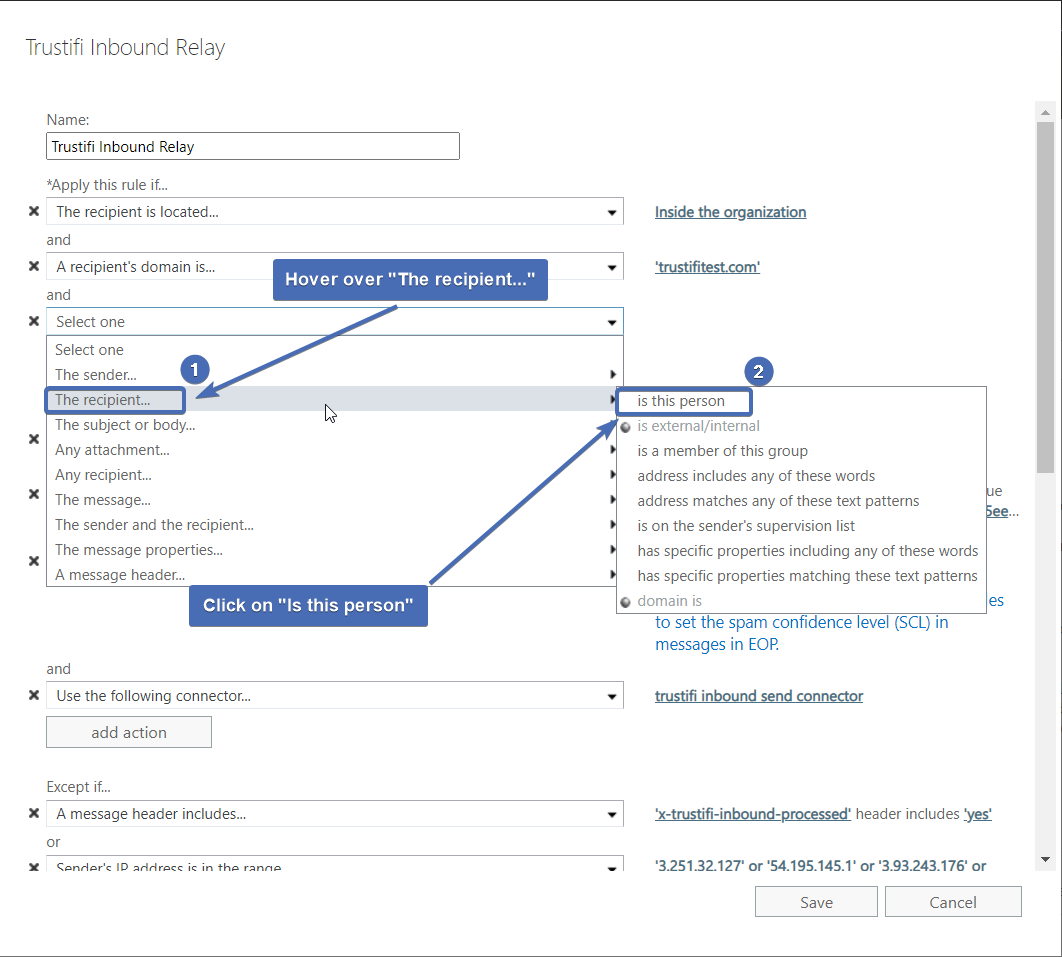
Task: Click the vertical scrollbar thumb
Action: (x=1045, y=297)
